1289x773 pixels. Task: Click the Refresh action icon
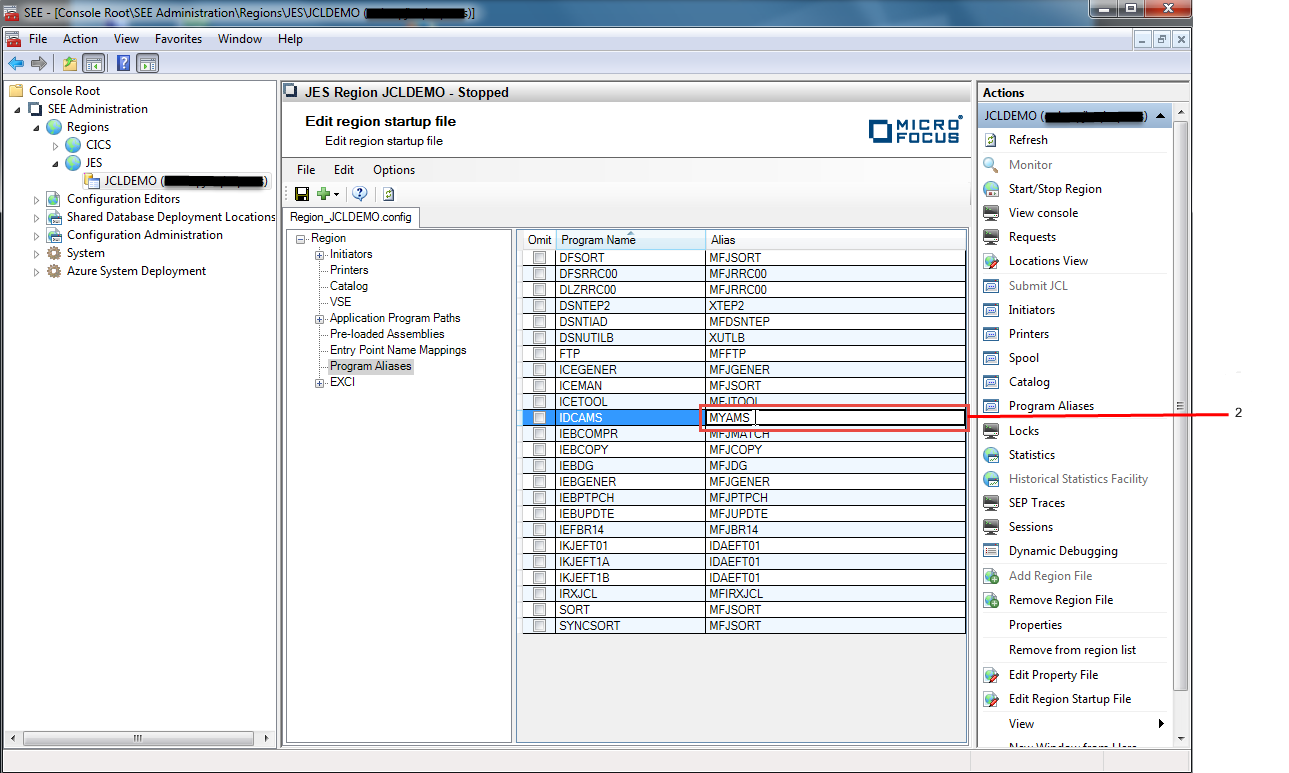pyautogui.click(x=991, y=140)
